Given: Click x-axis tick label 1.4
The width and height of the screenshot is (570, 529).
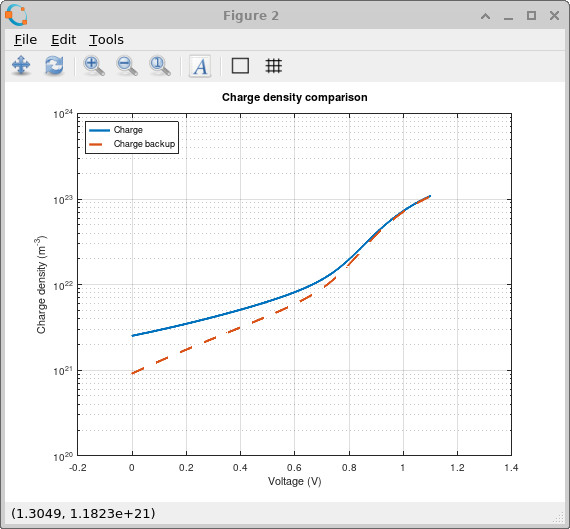Looking at the screenshot, I should [x=511, y=468].
